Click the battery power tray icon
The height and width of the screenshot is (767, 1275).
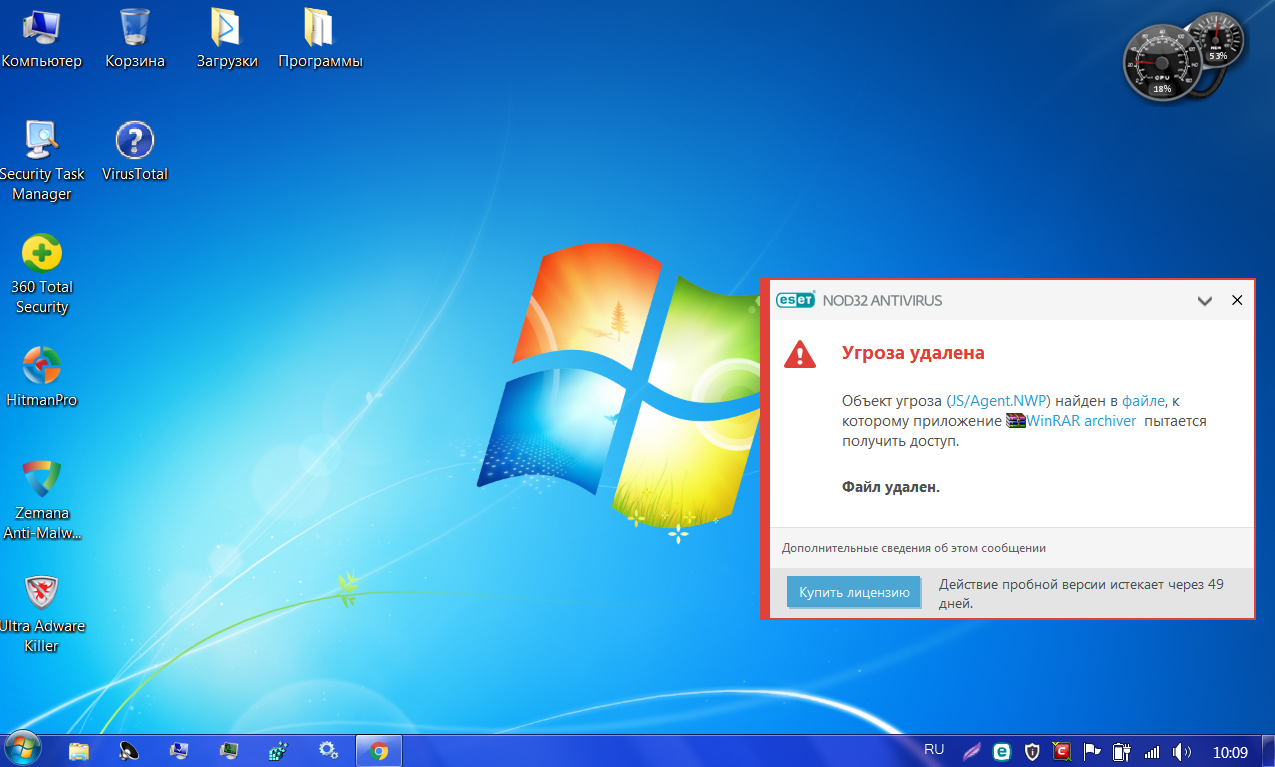click(x=1121, y=751)
